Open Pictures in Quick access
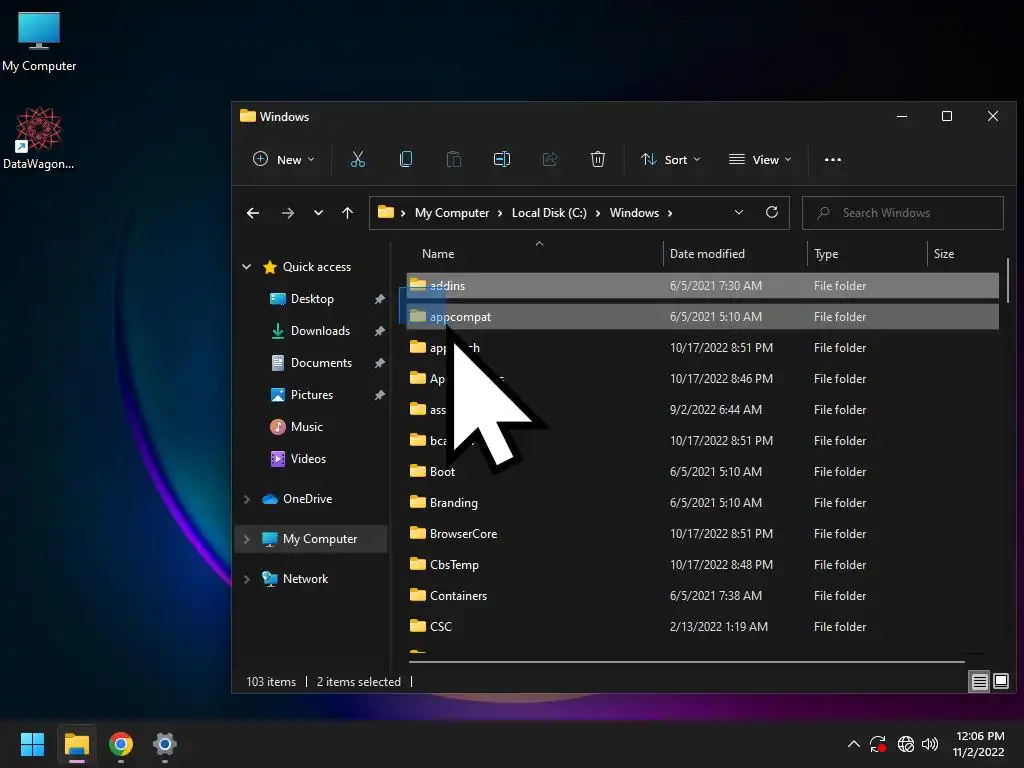This screenshot has width=1024, height=768. click(312, 395)
